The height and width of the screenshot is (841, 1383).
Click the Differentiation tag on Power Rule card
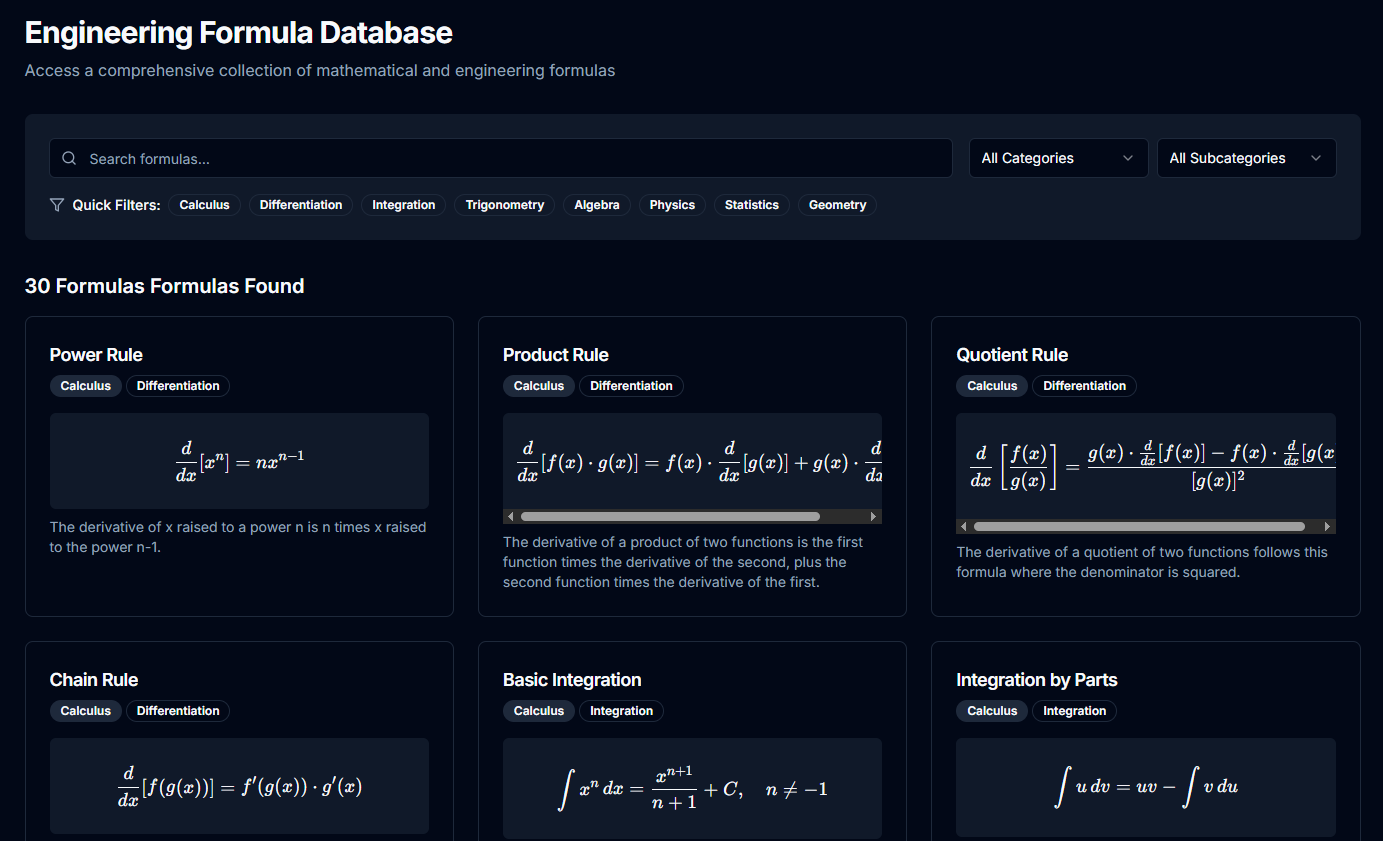point(177,385)
